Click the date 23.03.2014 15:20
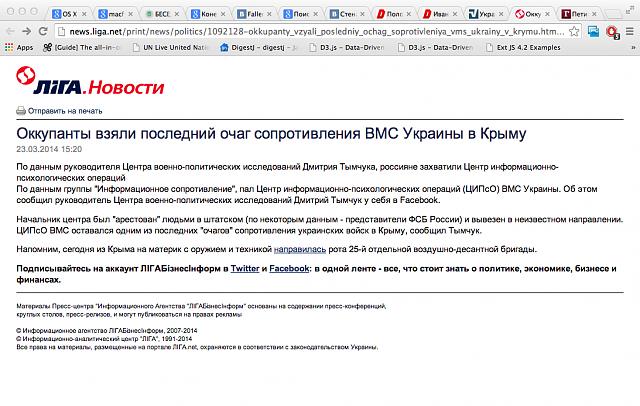 click(x=49, y=149)
